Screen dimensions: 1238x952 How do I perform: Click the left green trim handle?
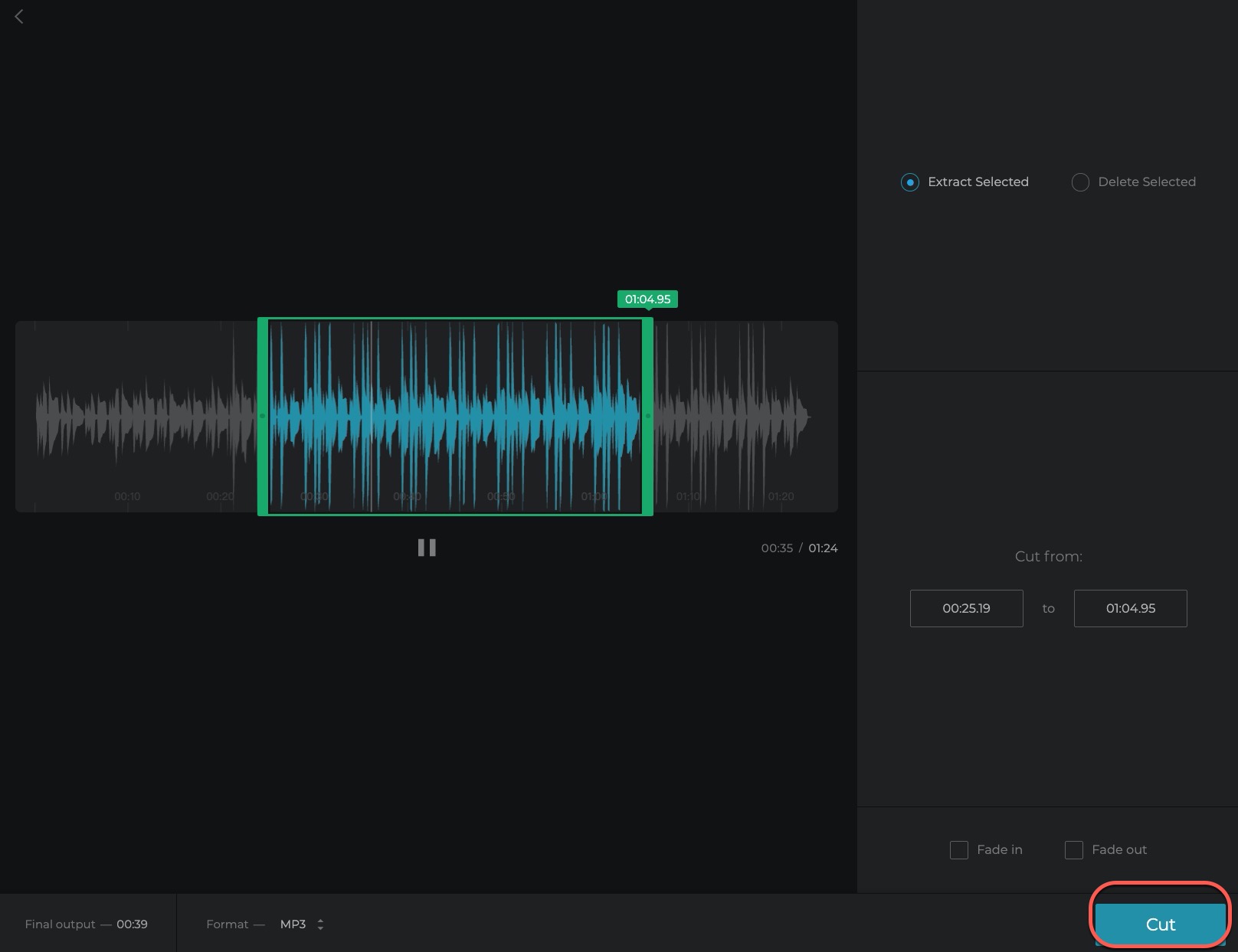click(263, 416)
